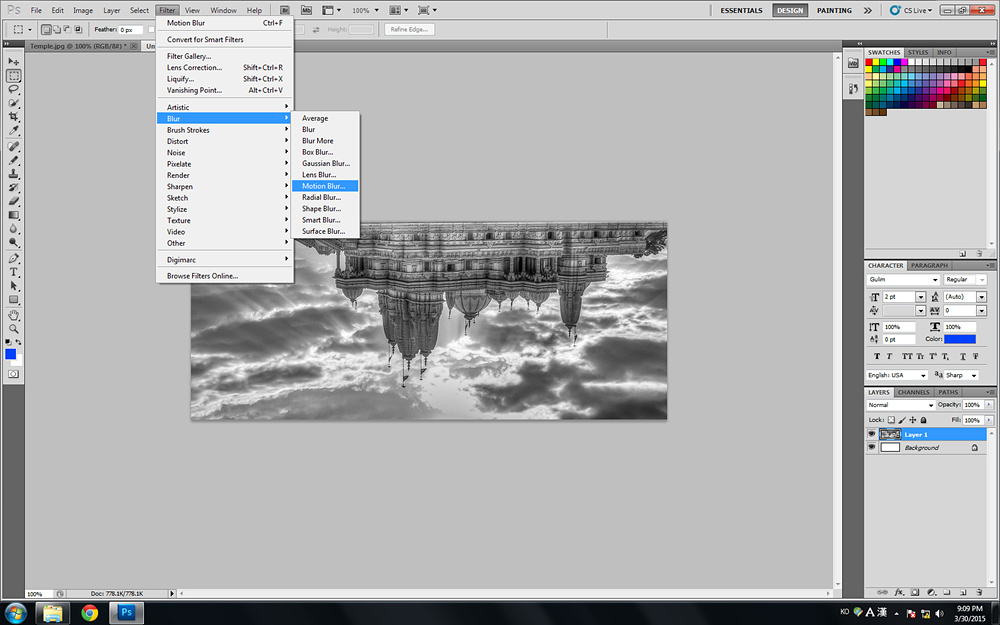Select the Zoom tool in toolbox
Viewport: 1000px width, 625px height.
pos(14,328)
